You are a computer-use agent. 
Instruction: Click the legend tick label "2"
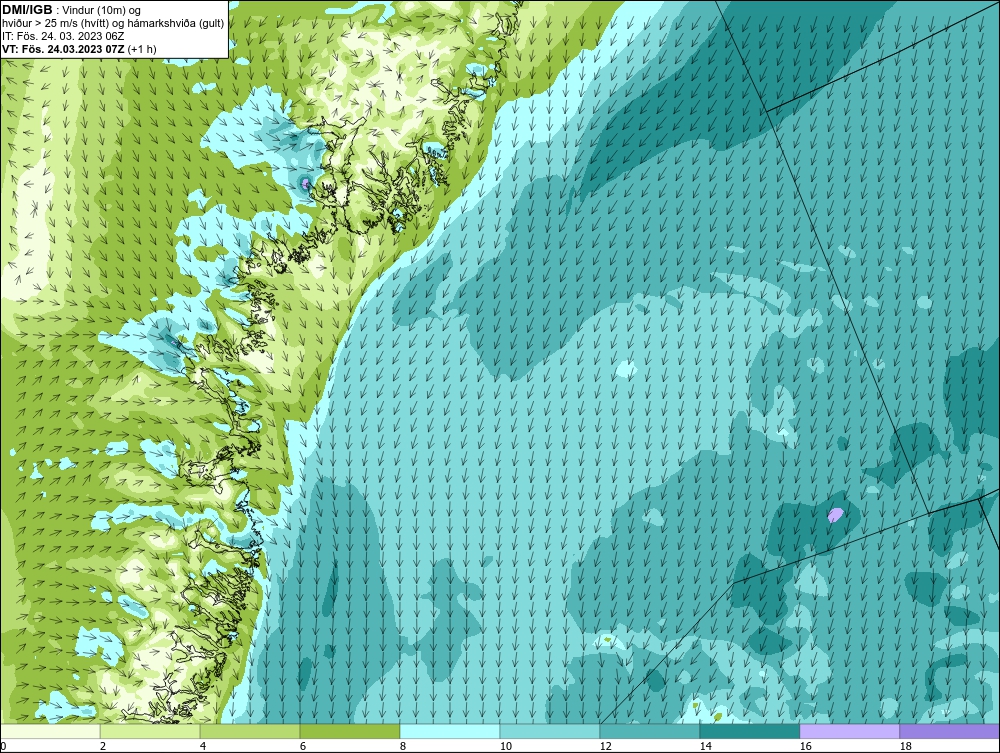coord(103,746)
